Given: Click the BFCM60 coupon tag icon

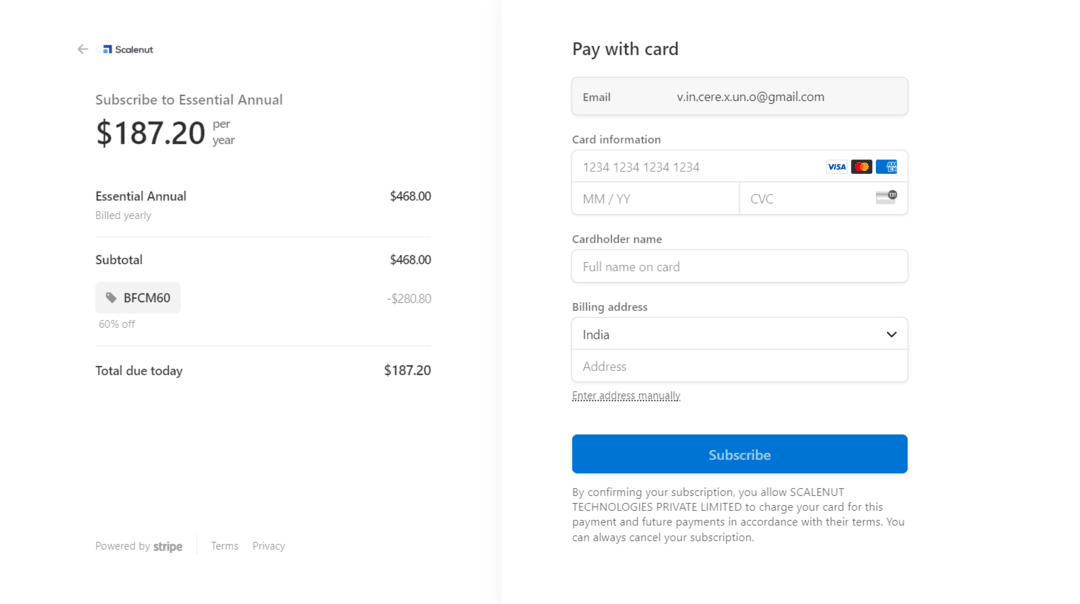Looking at the screenshot, I should [111, 298].
